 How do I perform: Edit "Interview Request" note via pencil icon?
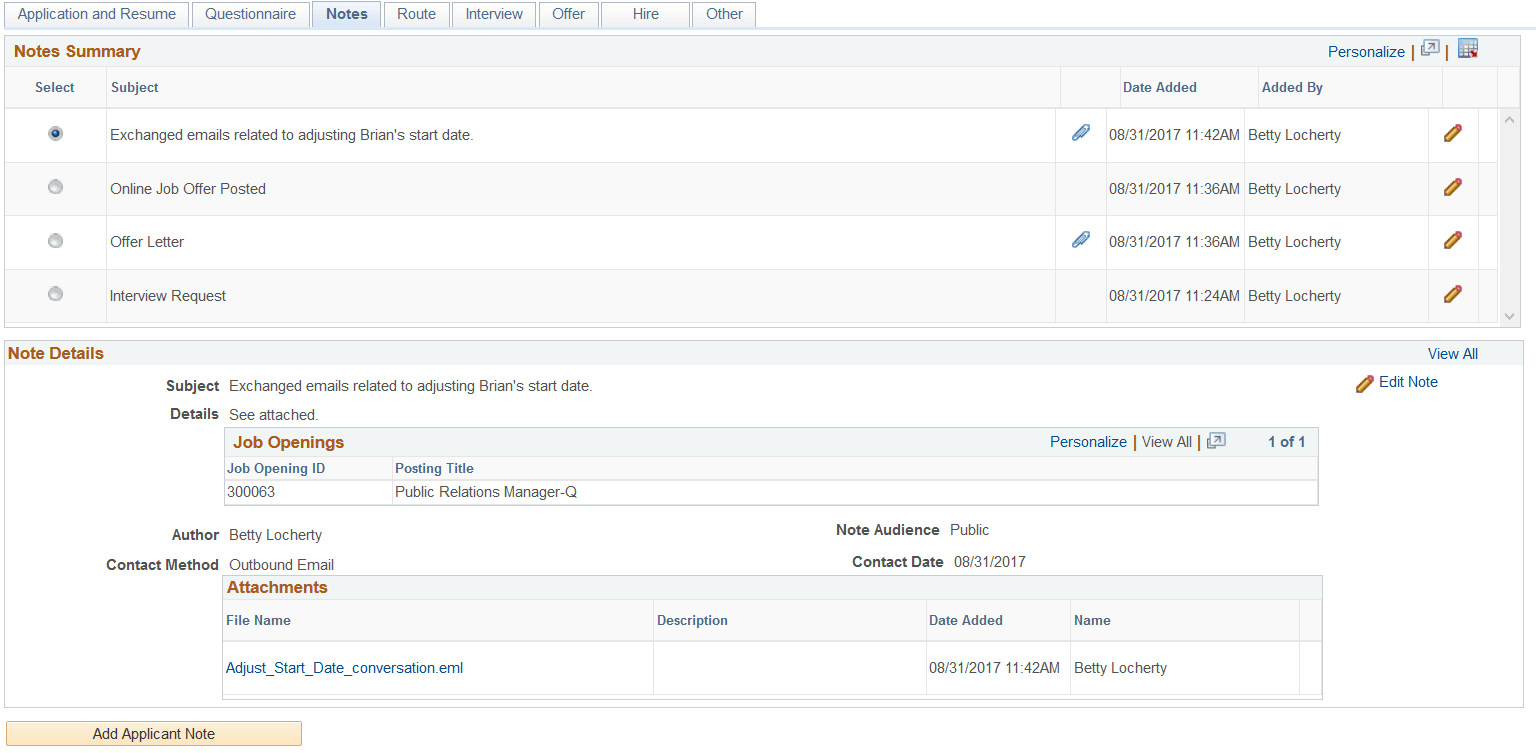(1452, 293)
